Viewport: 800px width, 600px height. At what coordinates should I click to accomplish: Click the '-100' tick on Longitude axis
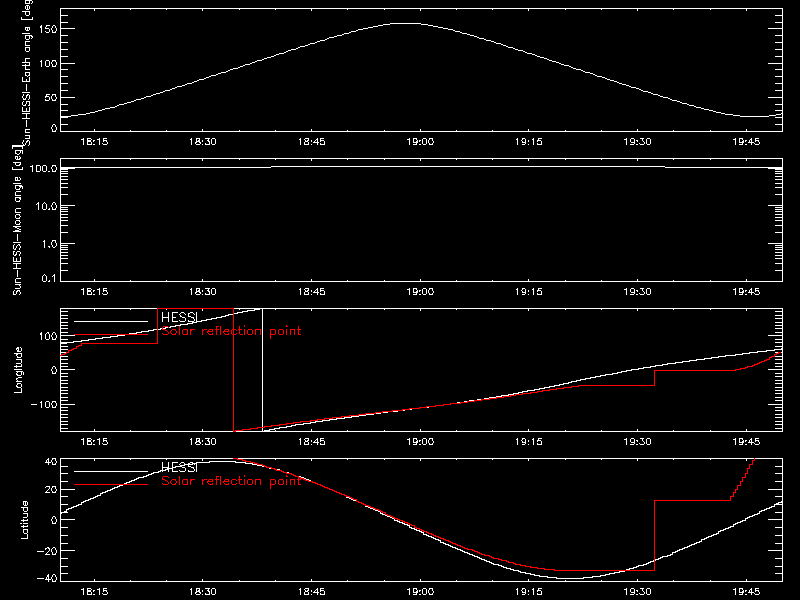44,404
